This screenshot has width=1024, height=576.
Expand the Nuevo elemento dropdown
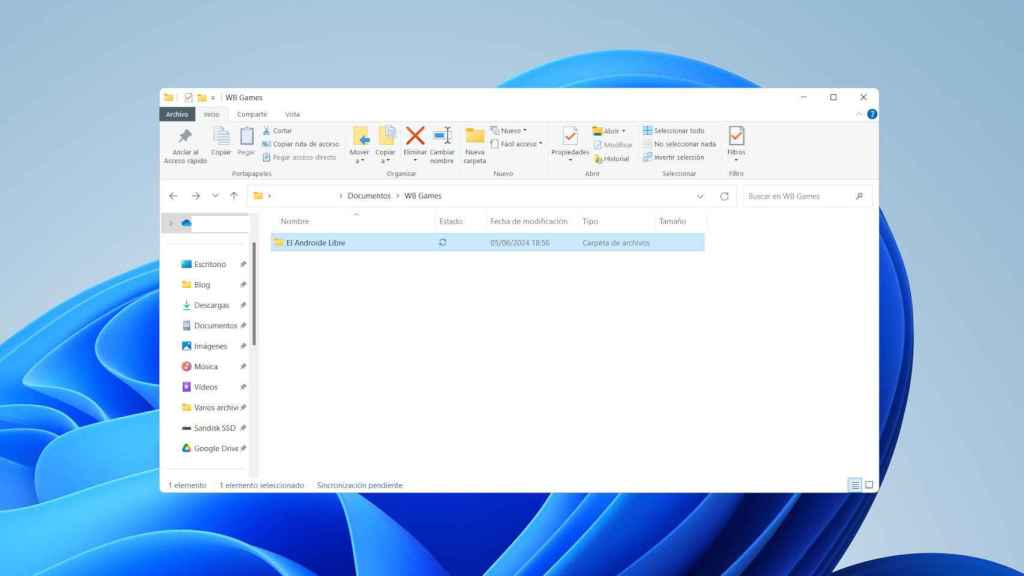tap(513, 129)
